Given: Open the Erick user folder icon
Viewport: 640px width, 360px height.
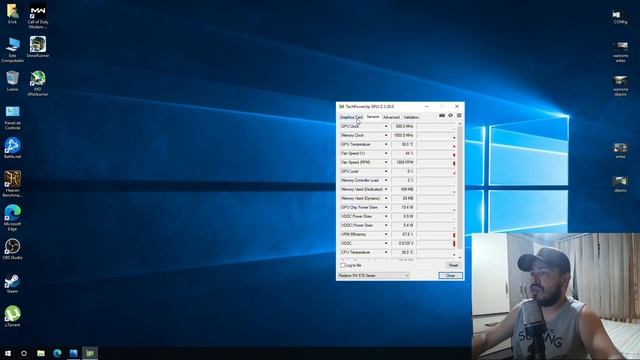Looking at the screenshot, I should tap(12, 13).
